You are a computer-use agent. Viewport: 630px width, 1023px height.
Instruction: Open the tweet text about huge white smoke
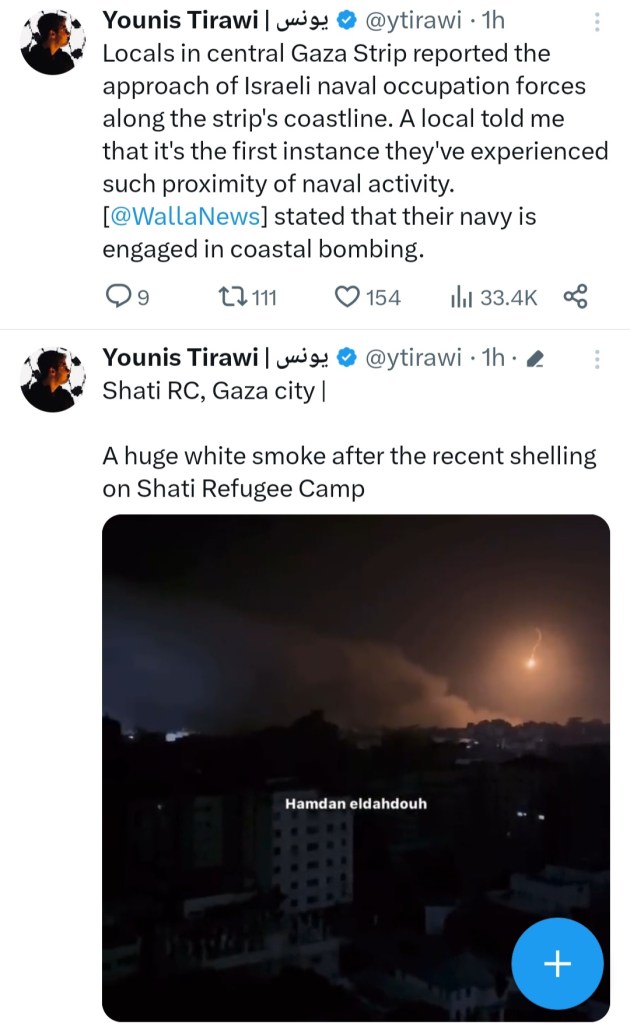pos(349,472)
